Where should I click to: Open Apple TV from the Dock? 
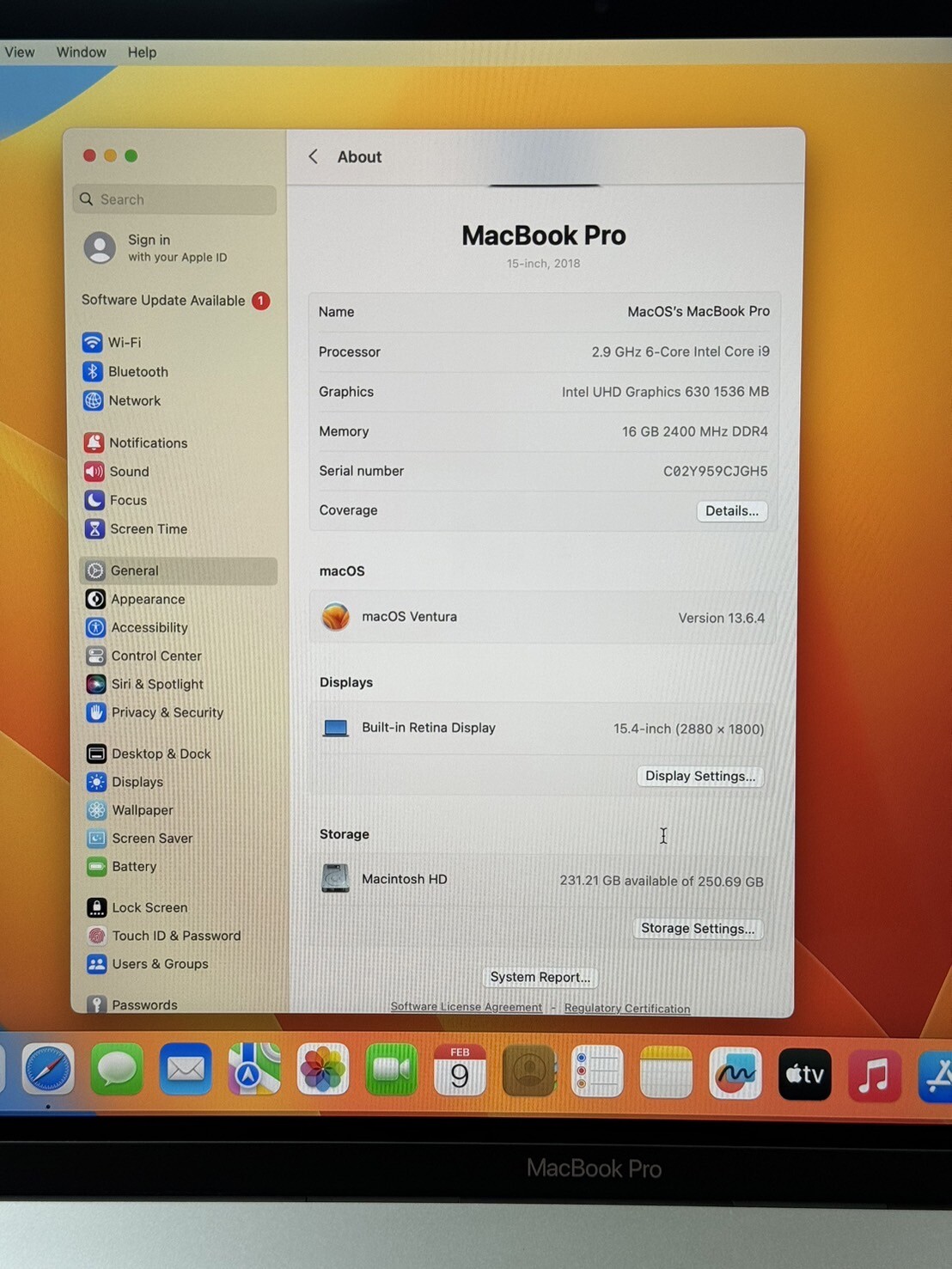(805, 1075)
